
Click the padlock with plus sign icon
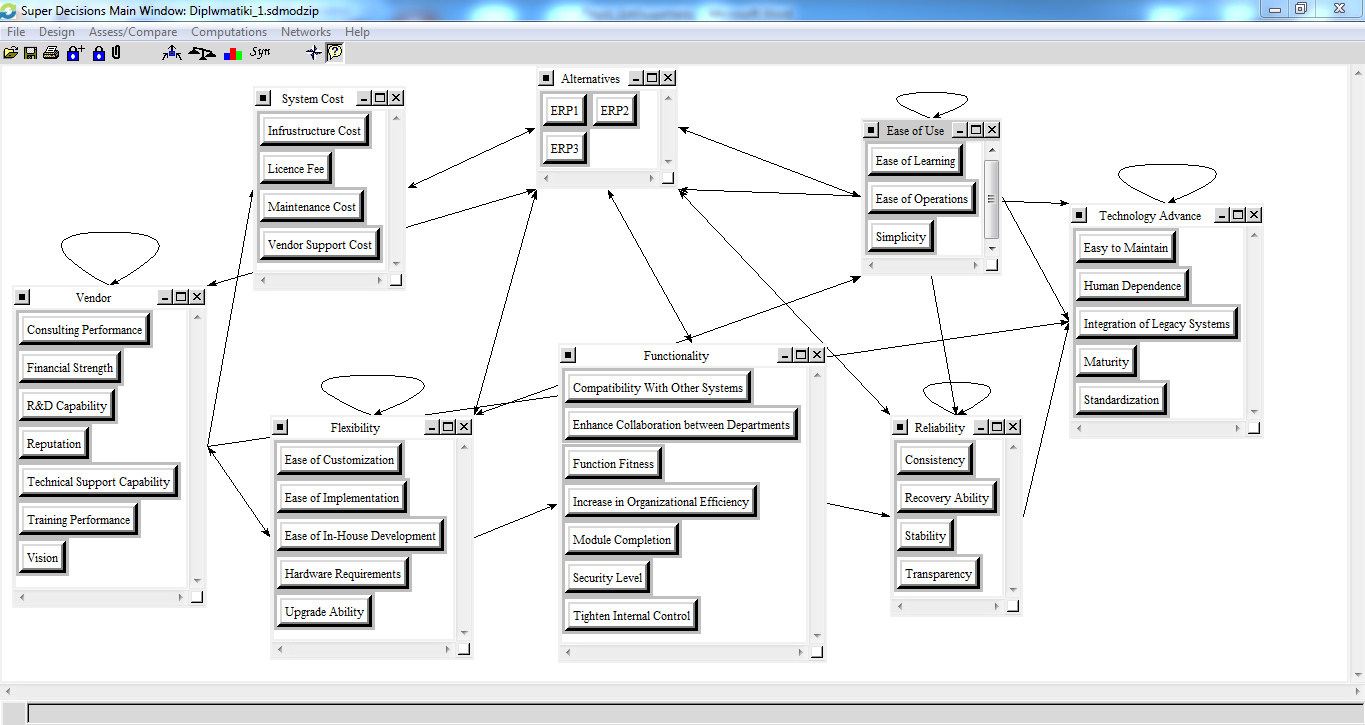(x=75, y=53)
